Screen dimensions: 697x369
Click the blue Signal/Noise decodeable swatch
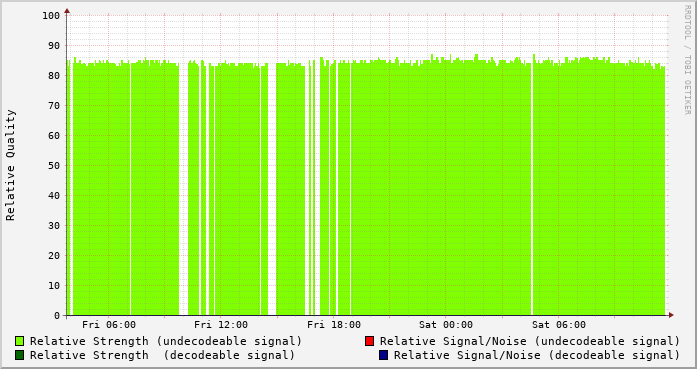[x=383, y=355]
